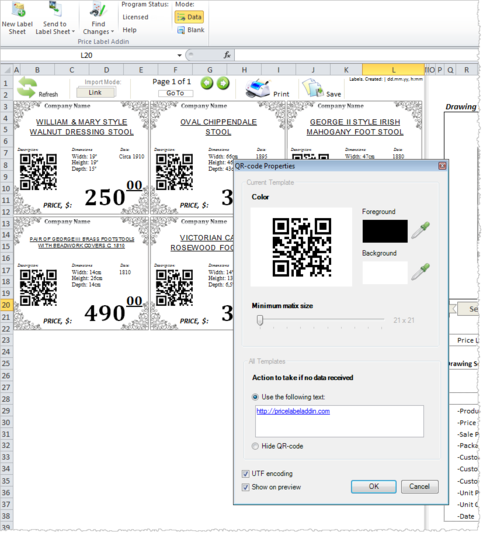Pick foreground color with eyedropper

pos(421,230)
